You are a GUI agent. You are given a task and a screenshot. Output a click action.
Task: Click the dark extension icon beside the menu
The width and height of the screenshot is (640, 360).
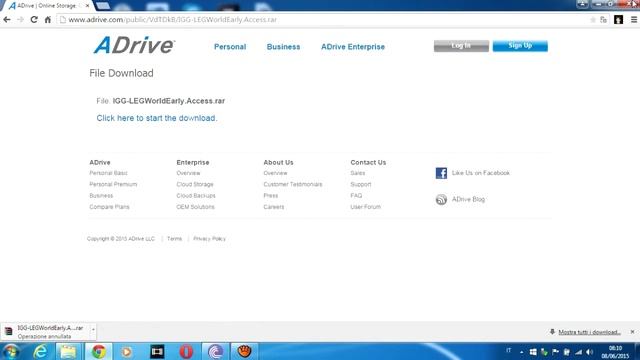coord(618,20)
